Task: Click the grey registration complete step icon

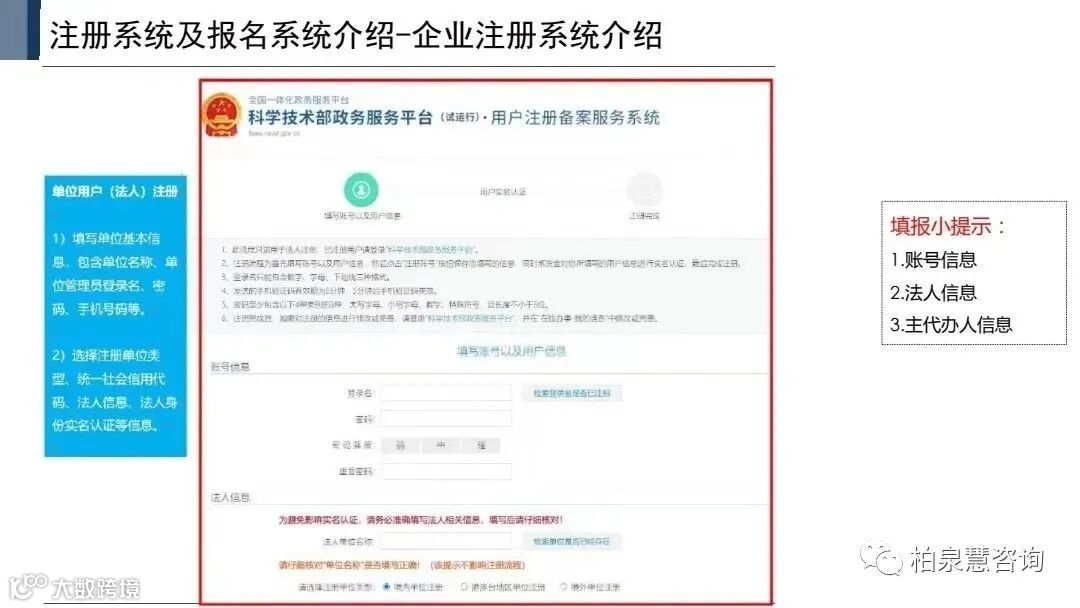Action: (x=645, y=189)
